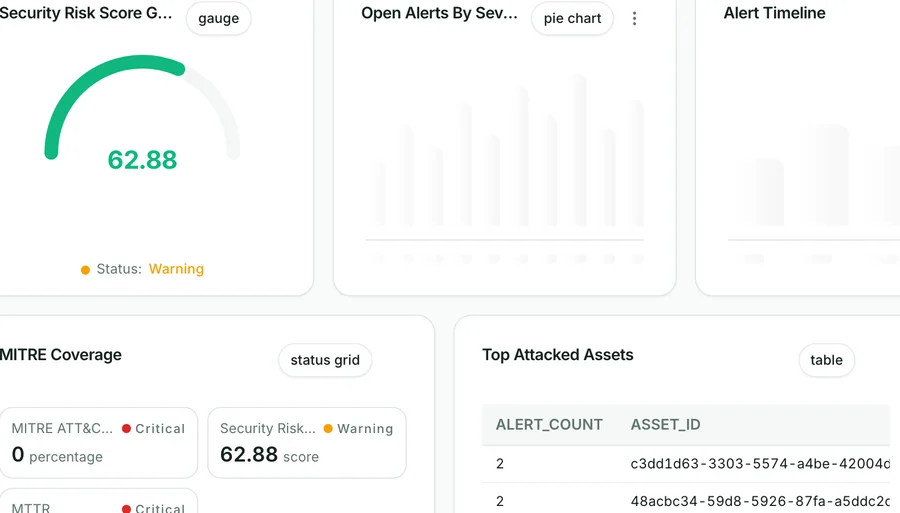Open the MITRE ATT&C... Critical status card

coord(99,442)
